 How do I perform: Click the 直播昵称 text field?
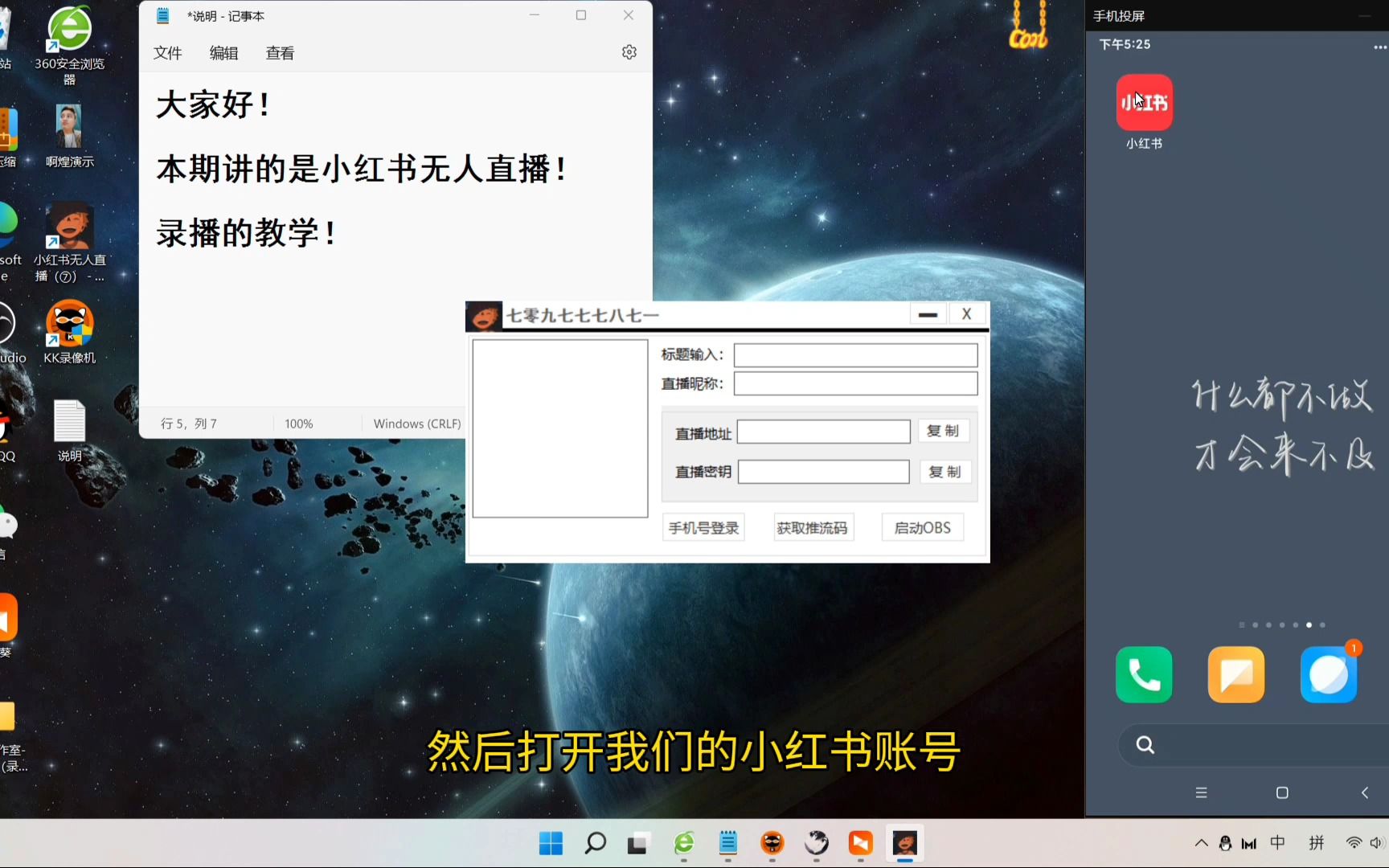point(855,383)
